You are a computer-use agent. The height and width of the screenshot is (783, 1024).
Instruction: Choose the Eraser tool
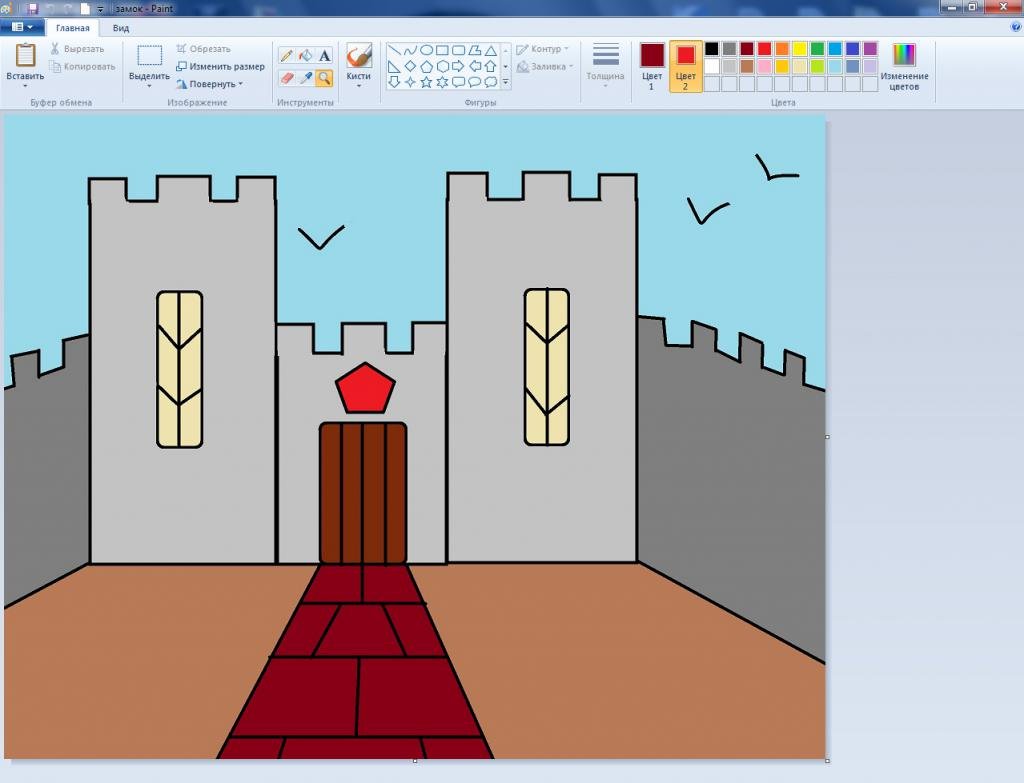pos(286,77)
